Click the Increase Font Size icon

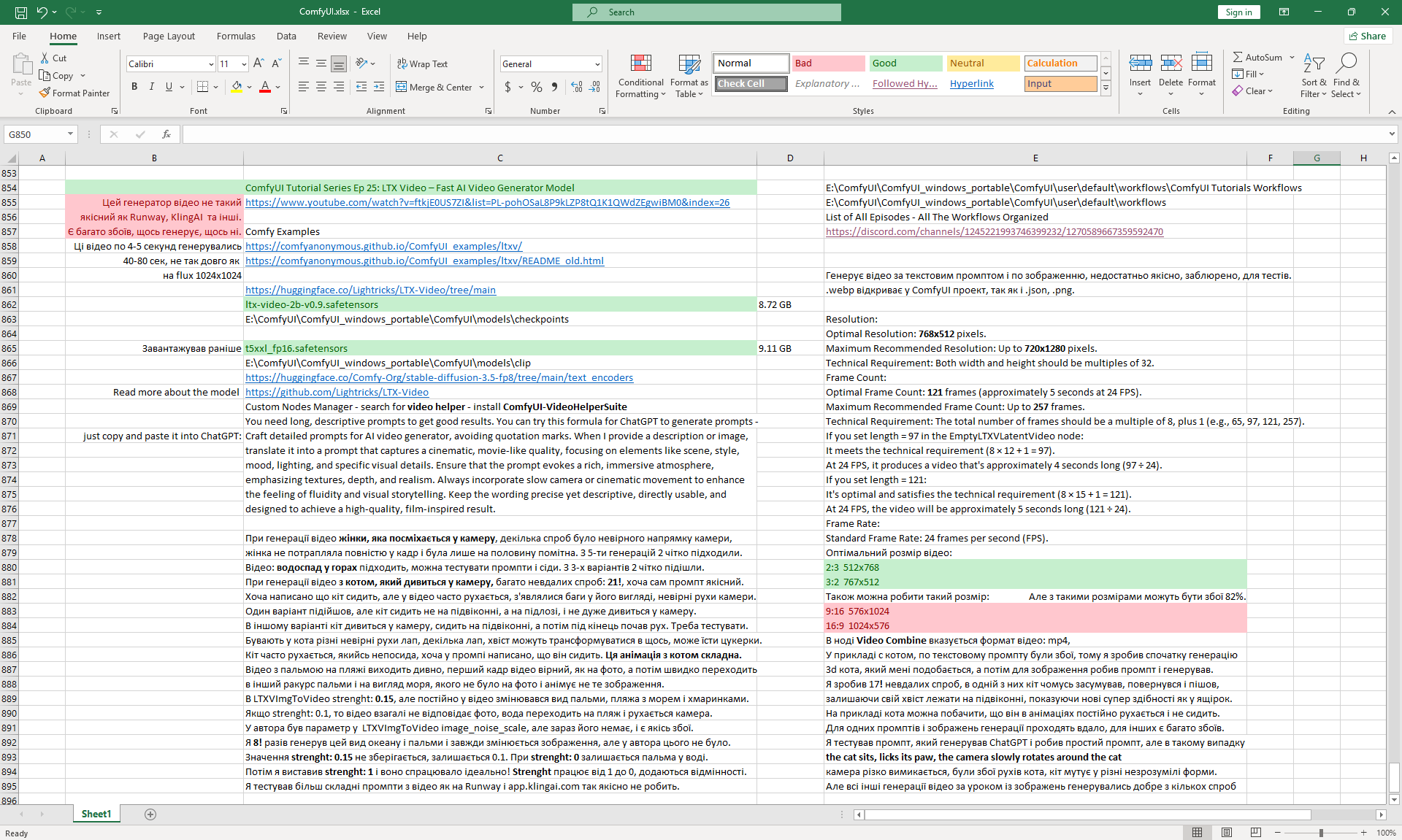point(258,63)
